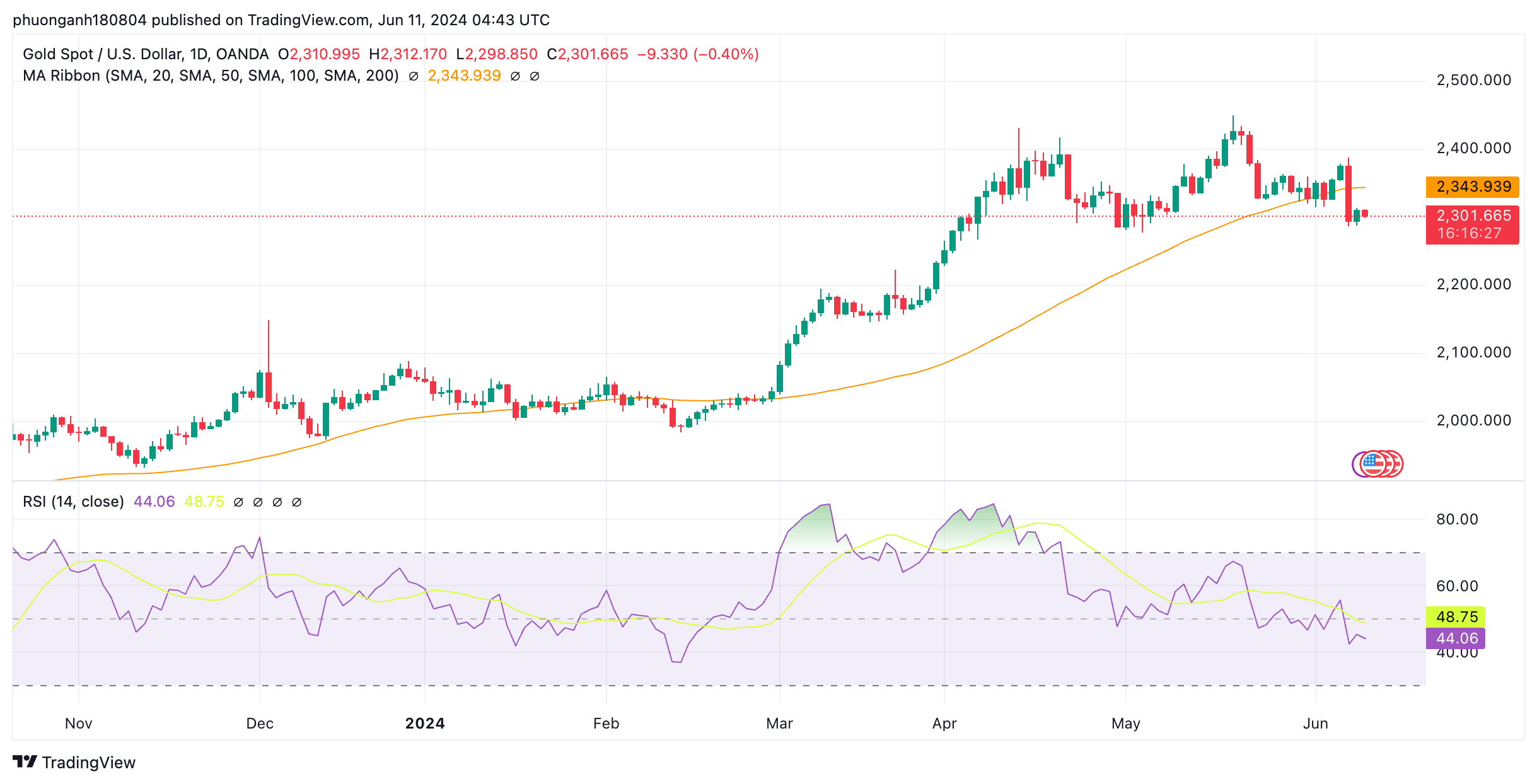Click the yellow-green 48.75 RSI legend value

(204, 502)
